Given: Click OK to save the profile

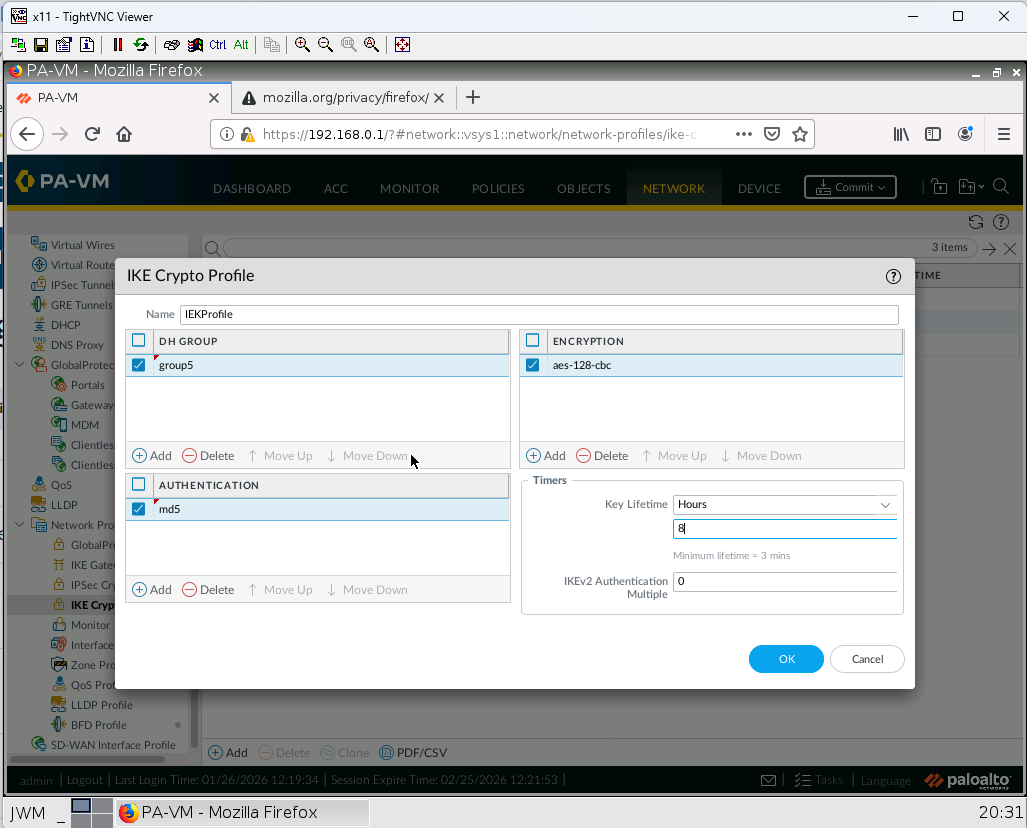Looking at the screenshot, I should [x=786, y=659].
